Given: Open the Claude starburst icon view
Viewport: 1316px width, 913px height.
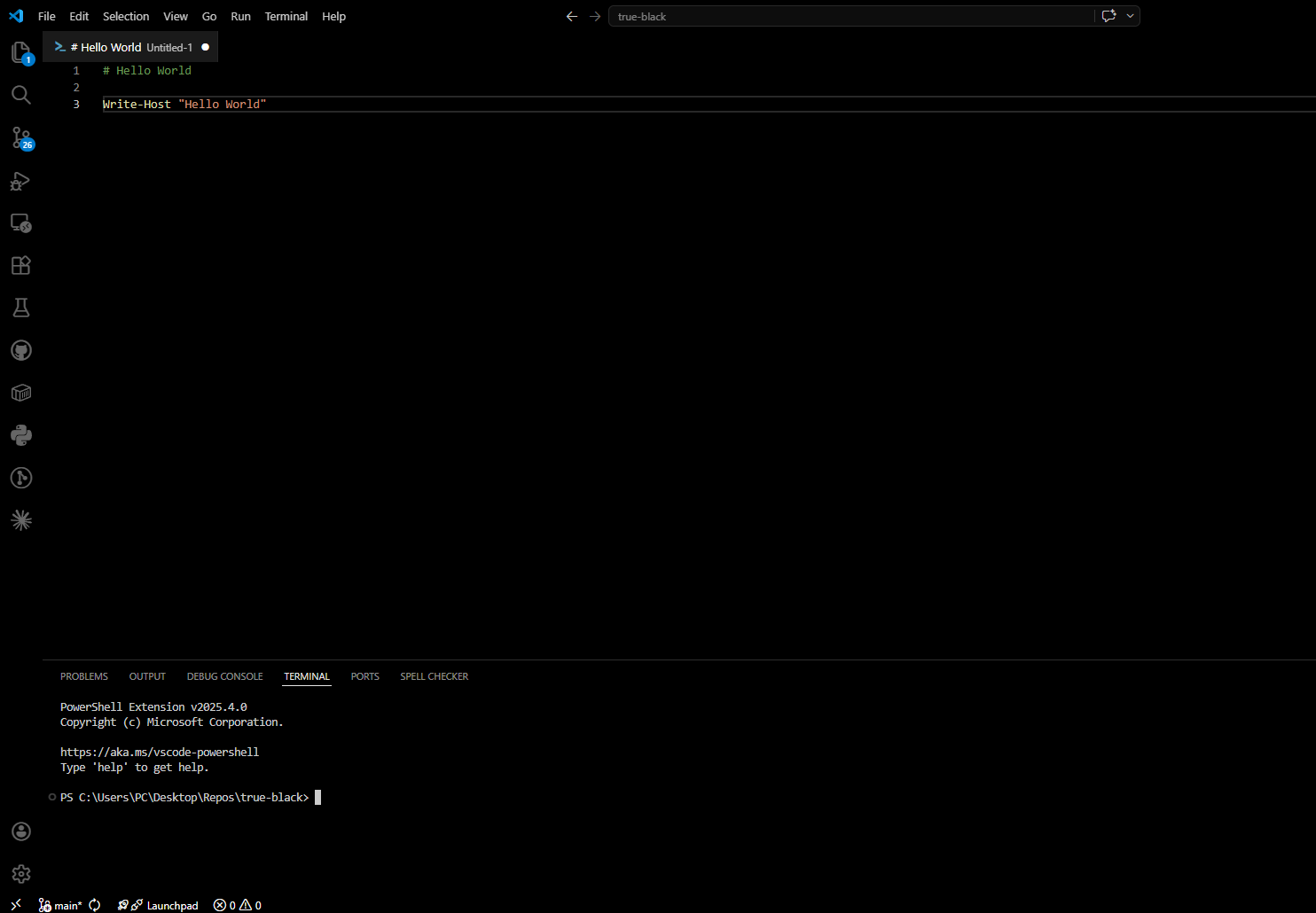Looking at the screenshot, I should point(21,520).
